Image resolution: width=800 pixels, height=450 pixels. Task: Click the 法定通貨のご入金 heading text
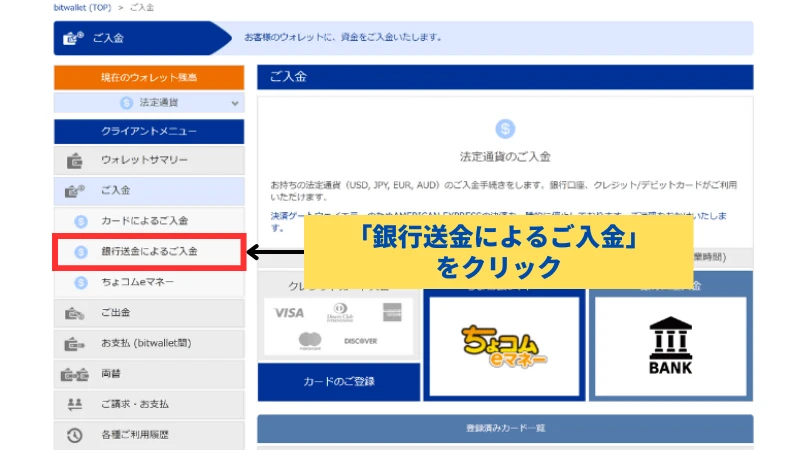tap(505, 157)
